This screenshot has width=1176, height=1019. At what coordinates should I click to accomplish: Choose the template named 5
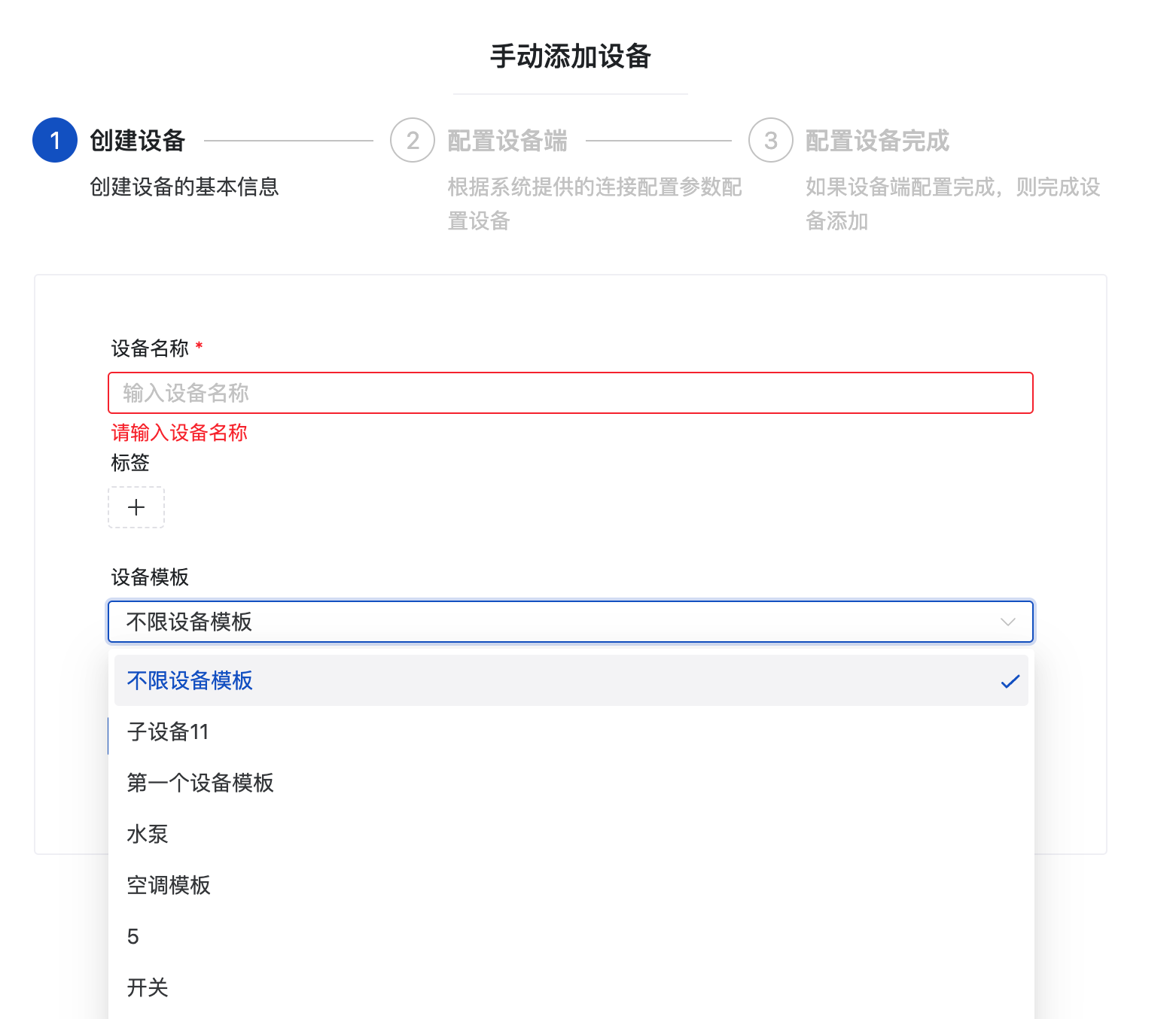pyautogui.click(x=571, y=936)
